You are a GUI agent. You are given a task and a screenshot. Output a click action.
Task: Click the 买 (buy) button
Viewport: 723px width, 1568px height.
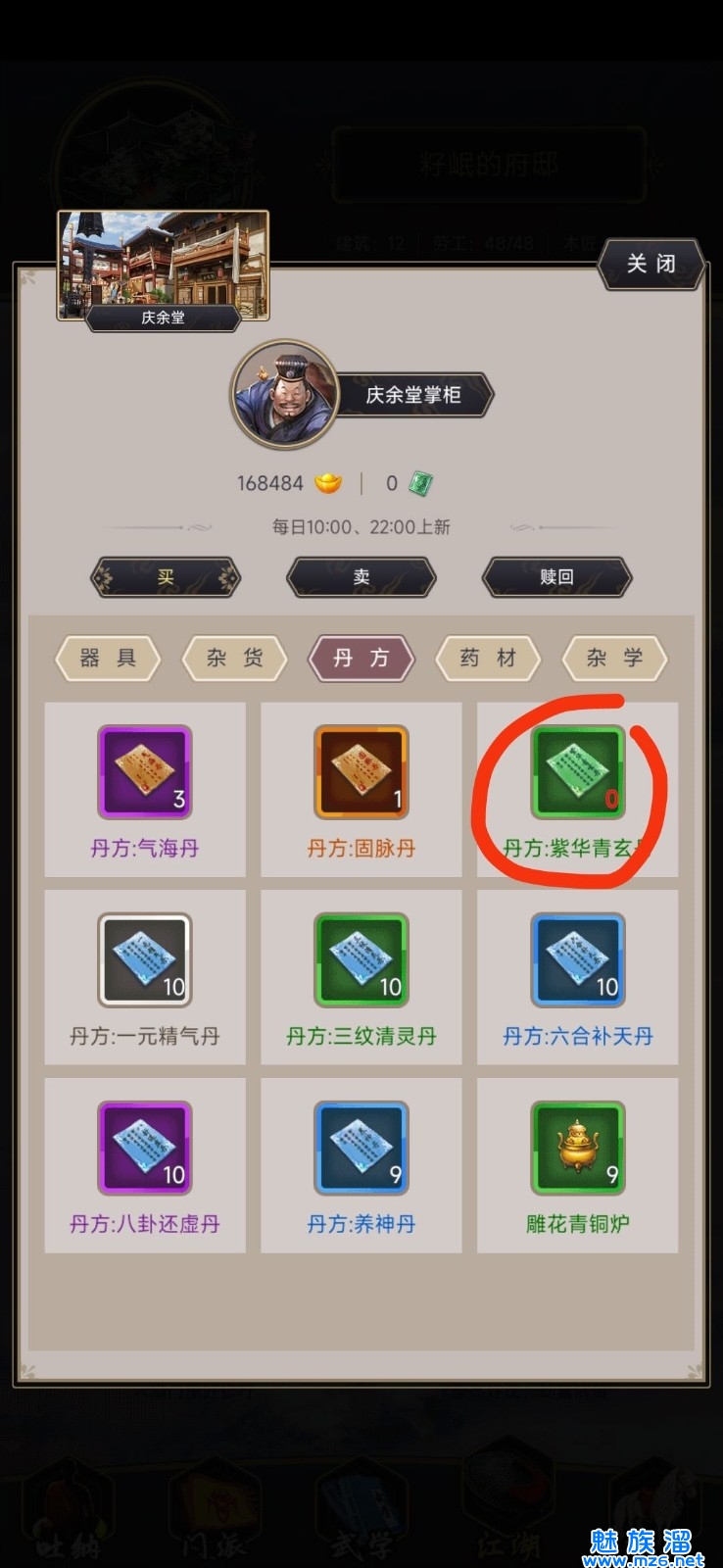click(x=166, y=578)
